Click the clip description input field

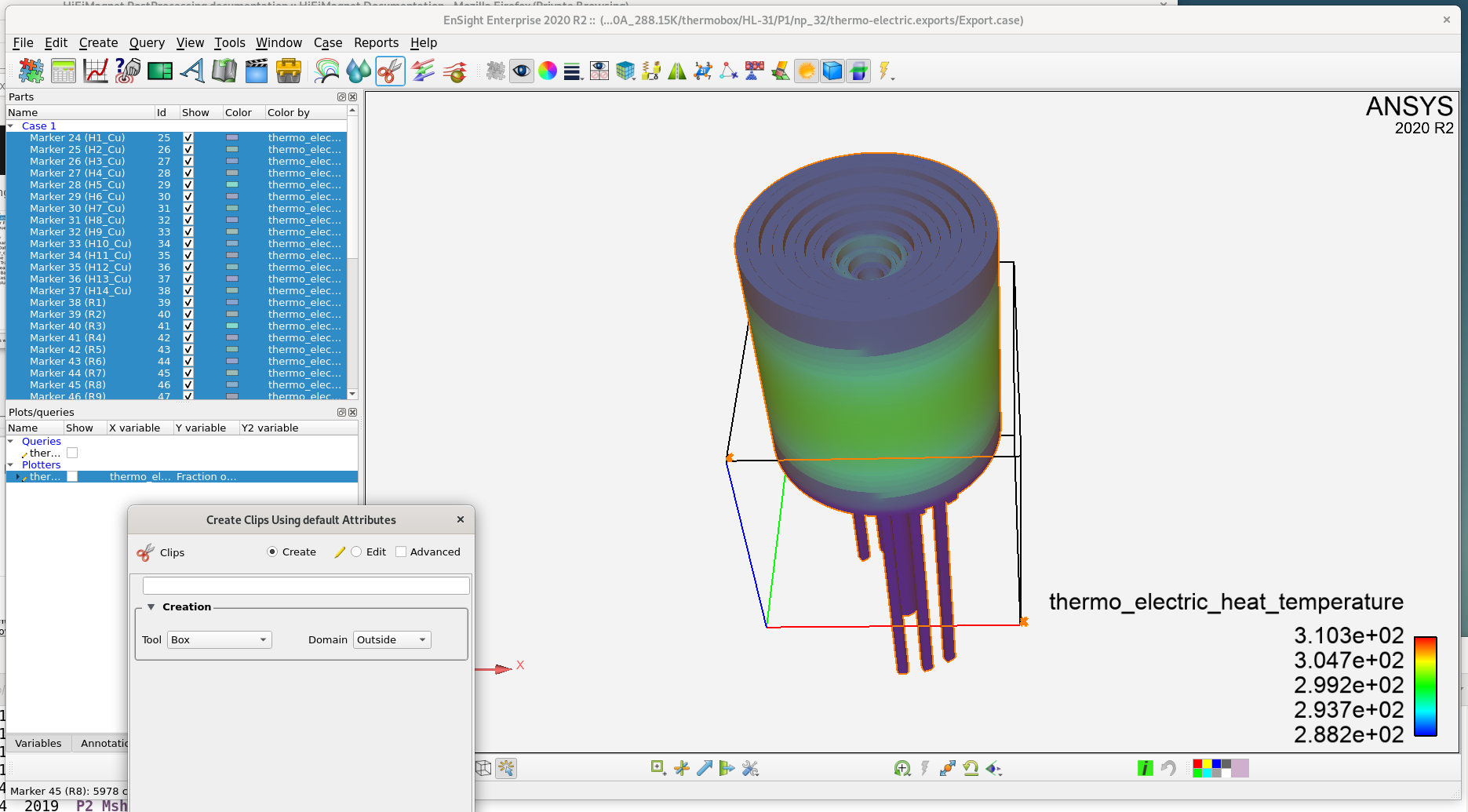(x=306, y=585)
